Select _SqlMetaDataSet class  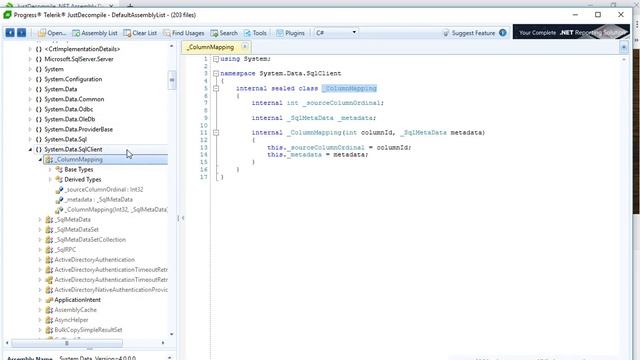pyautogui.click(x=76, y=229)
